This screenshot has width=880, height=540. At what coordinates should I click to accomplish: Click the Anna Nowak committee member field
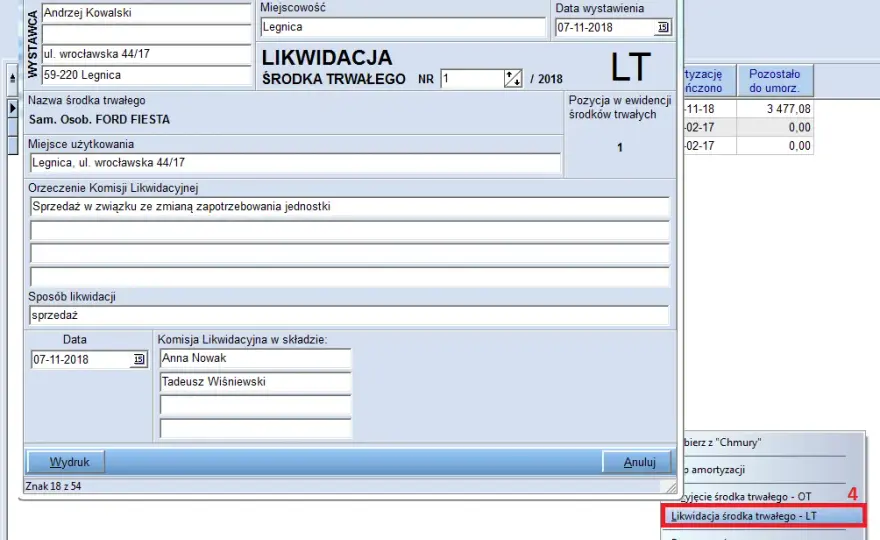[x=255, y=358]
